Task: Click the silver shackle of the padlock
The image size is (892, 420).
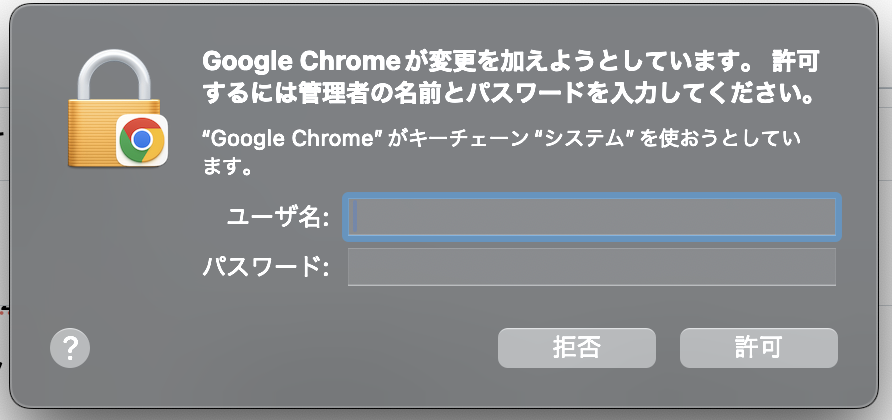Action: (x=114, y=75)
